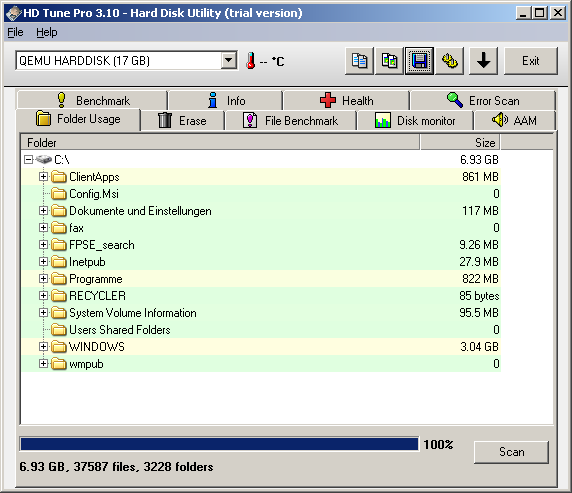
Task: Click the copy screenshot to clipboard icon
Action: pos(389,61)
